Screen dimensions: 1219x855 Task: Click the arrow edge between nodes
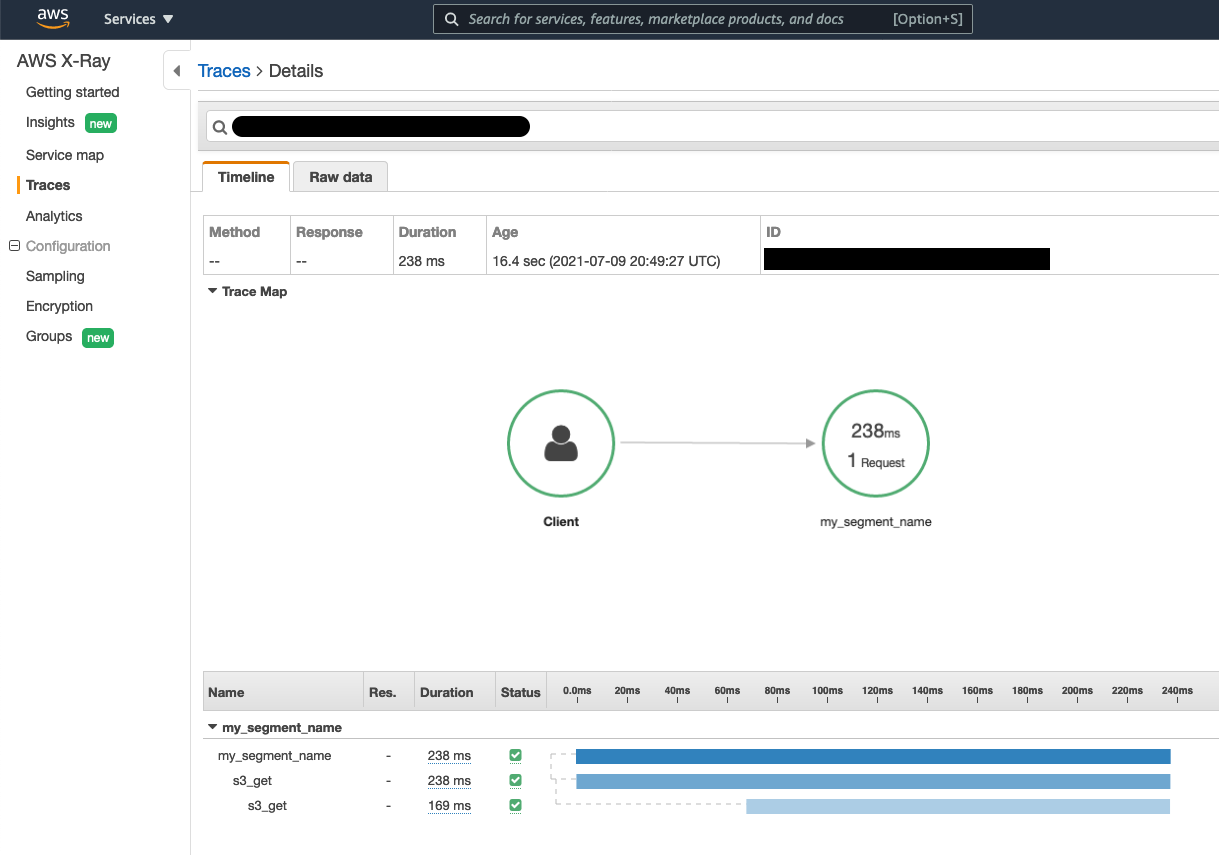click(718, 443)
